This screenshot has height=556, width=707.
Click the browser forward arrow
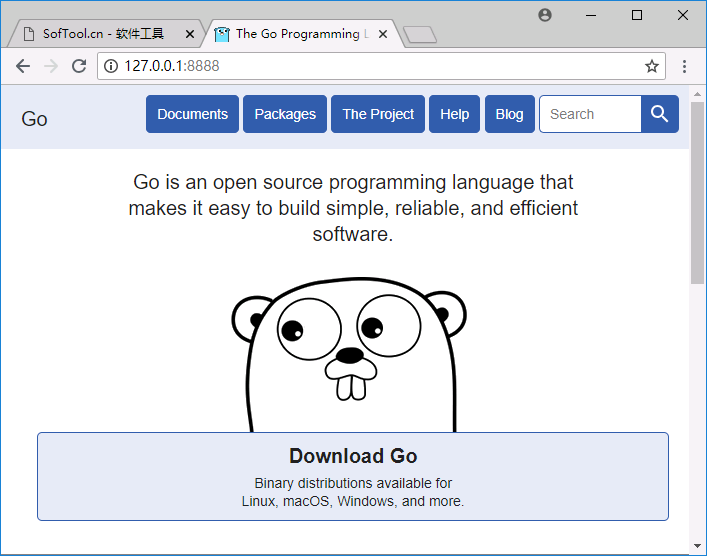51,66
